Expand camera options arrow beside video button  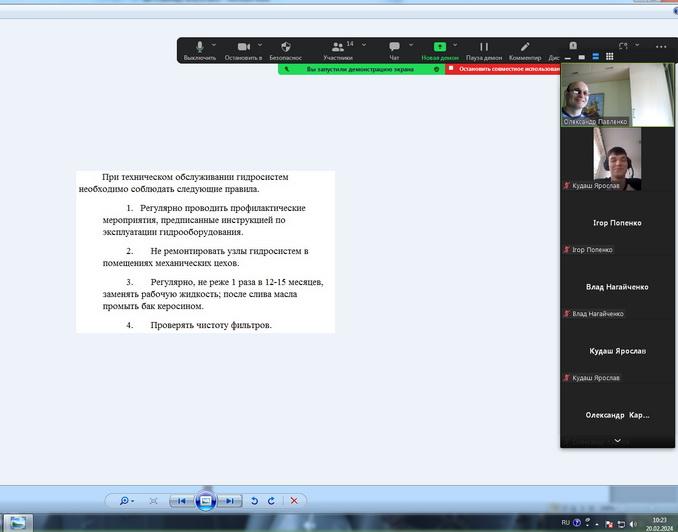tap(261, 44)
